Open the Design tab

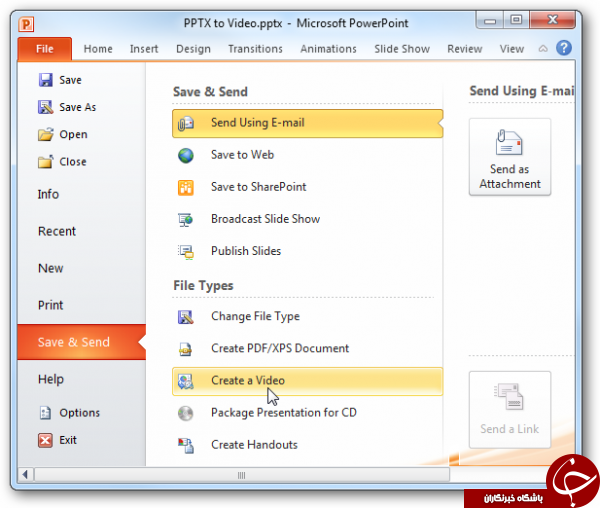click(x=193, y=49)
